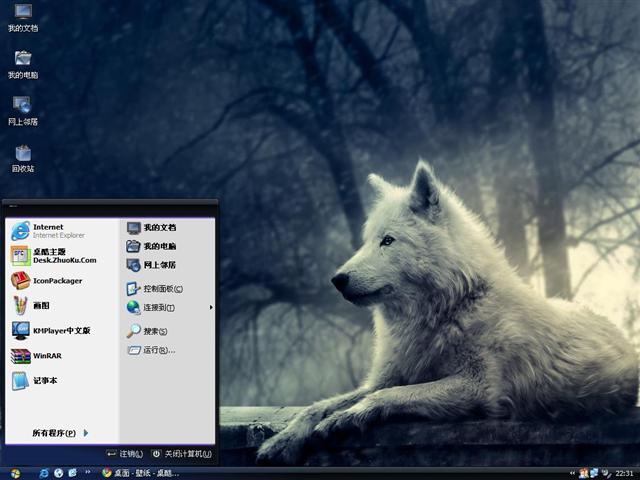This screenshot has width=640, height=480.
Task: Choose 搜索(S) in the Start menu
Action: pos(154,331)
